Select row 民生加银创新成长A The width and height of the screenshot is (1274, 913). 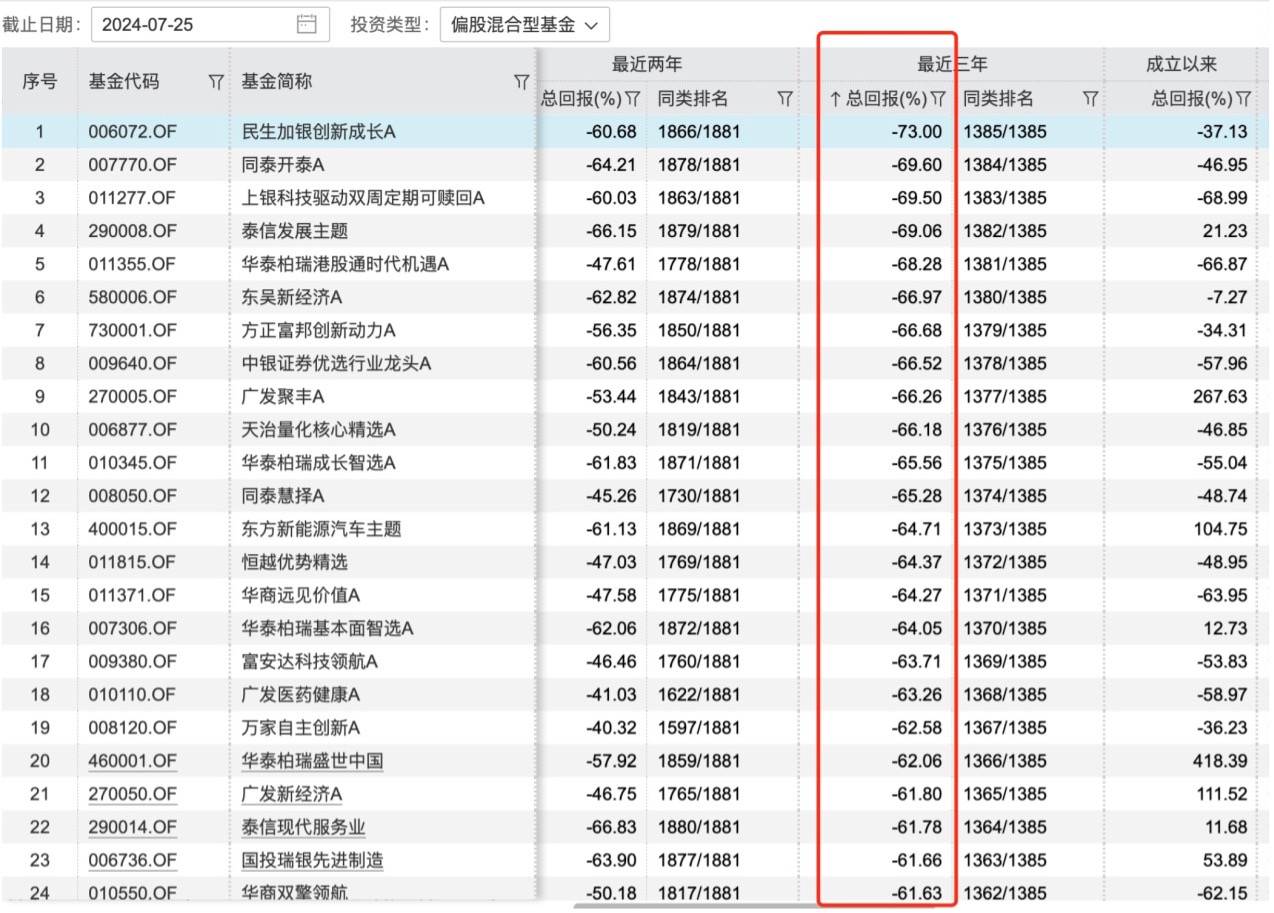(x=635, y=131)
